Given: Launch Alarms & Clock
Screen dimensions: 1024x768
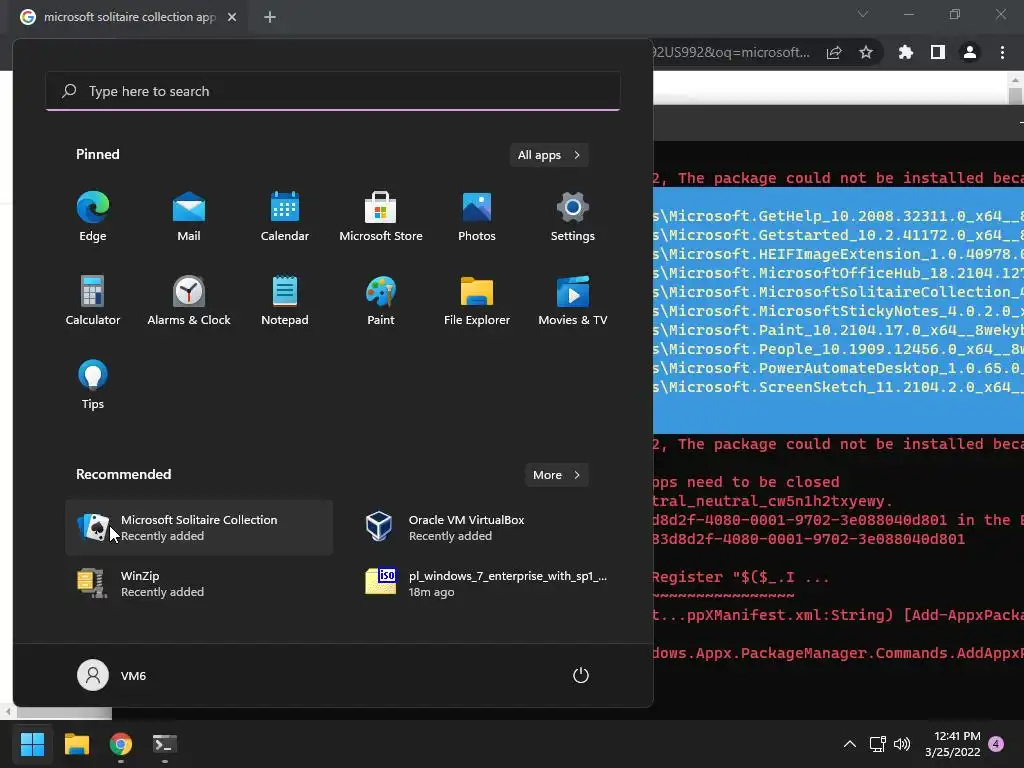Looking at the screenshot, I should [x=189, y=300].
